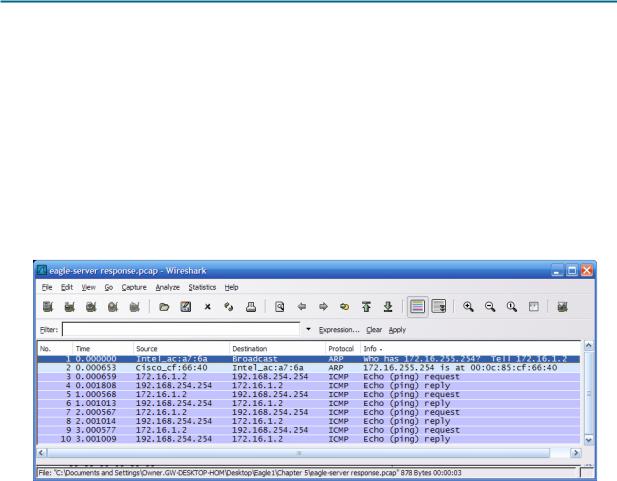Image resolution: width=617 pixels, height=481 pixels.
Task: Click horizontal scrollbar right arrow
Action: click(575, 453)
